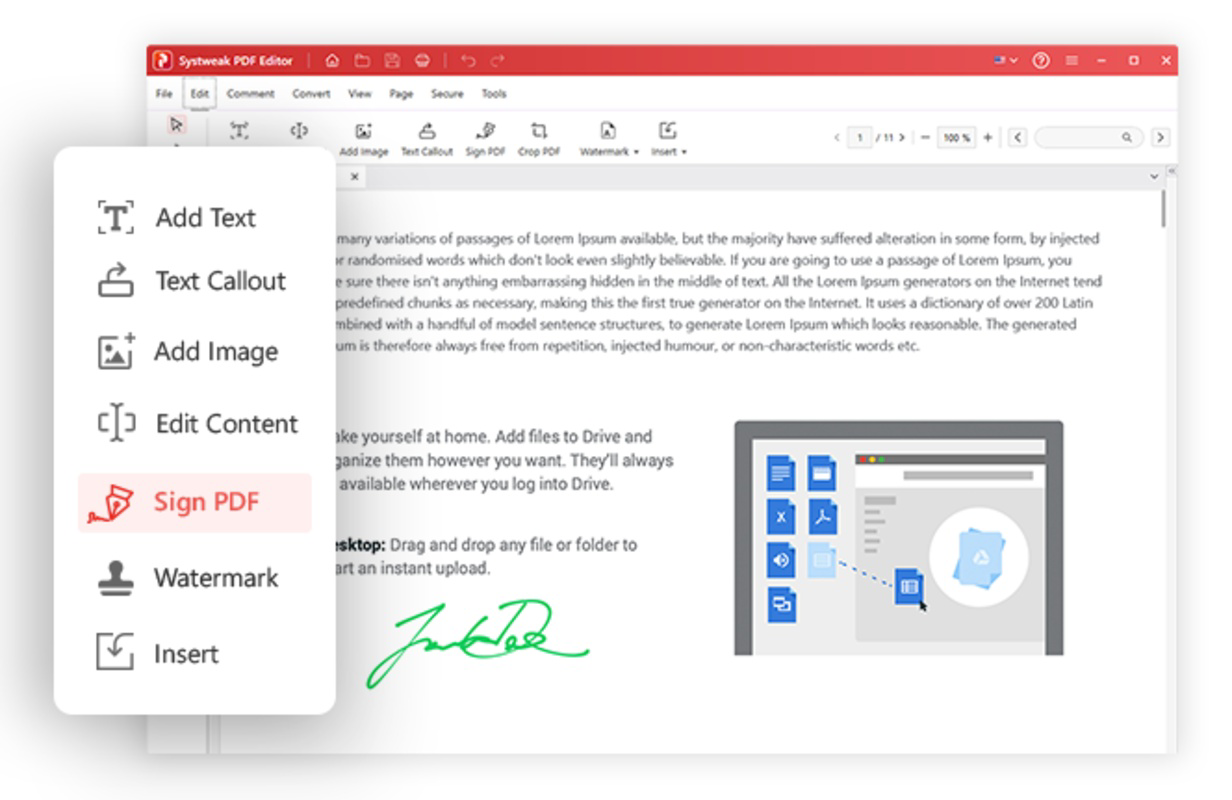This screenshot has height=800, width=1232.
Task: Open the File menu
Action: [164, 94]
